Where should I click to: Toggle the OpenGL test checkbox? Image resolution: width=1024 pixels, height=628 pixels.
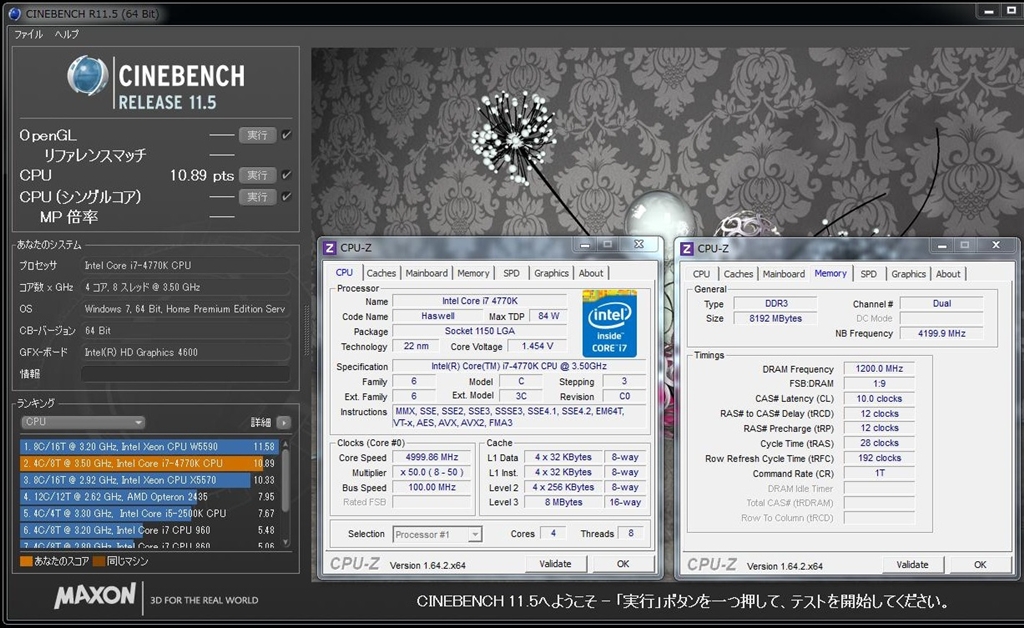pyautogui.click(x=287, y=135)
